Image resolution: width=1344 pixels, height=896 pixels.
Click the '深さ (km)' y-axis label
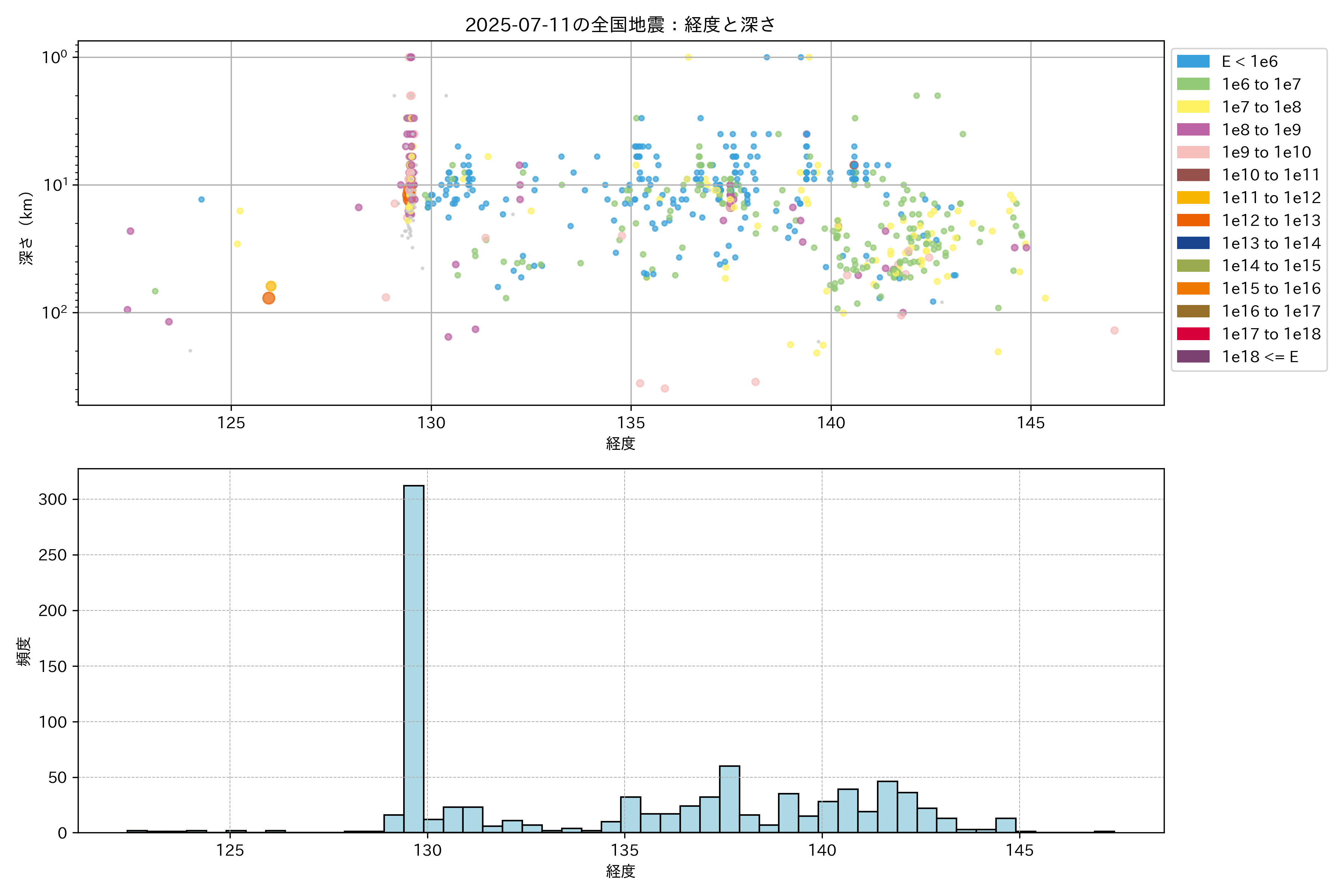26,228
